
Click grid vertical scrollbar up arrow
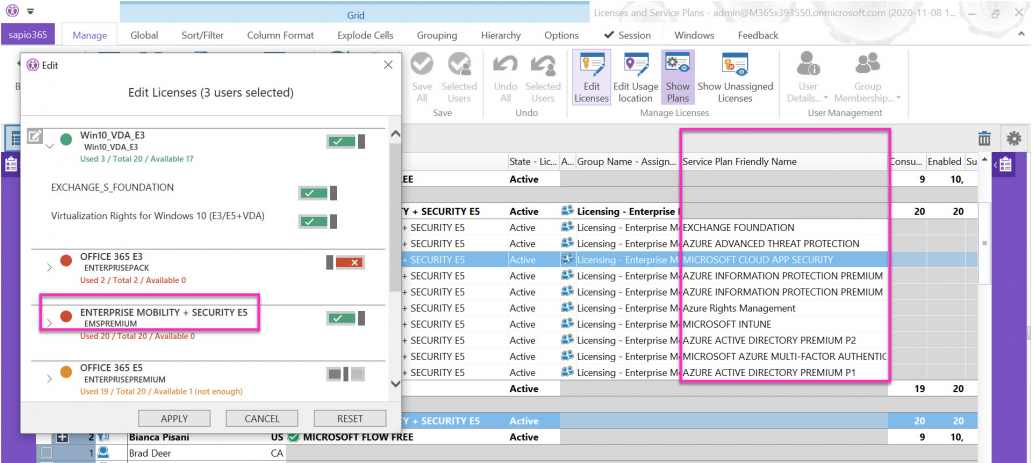tap(985, 160)
